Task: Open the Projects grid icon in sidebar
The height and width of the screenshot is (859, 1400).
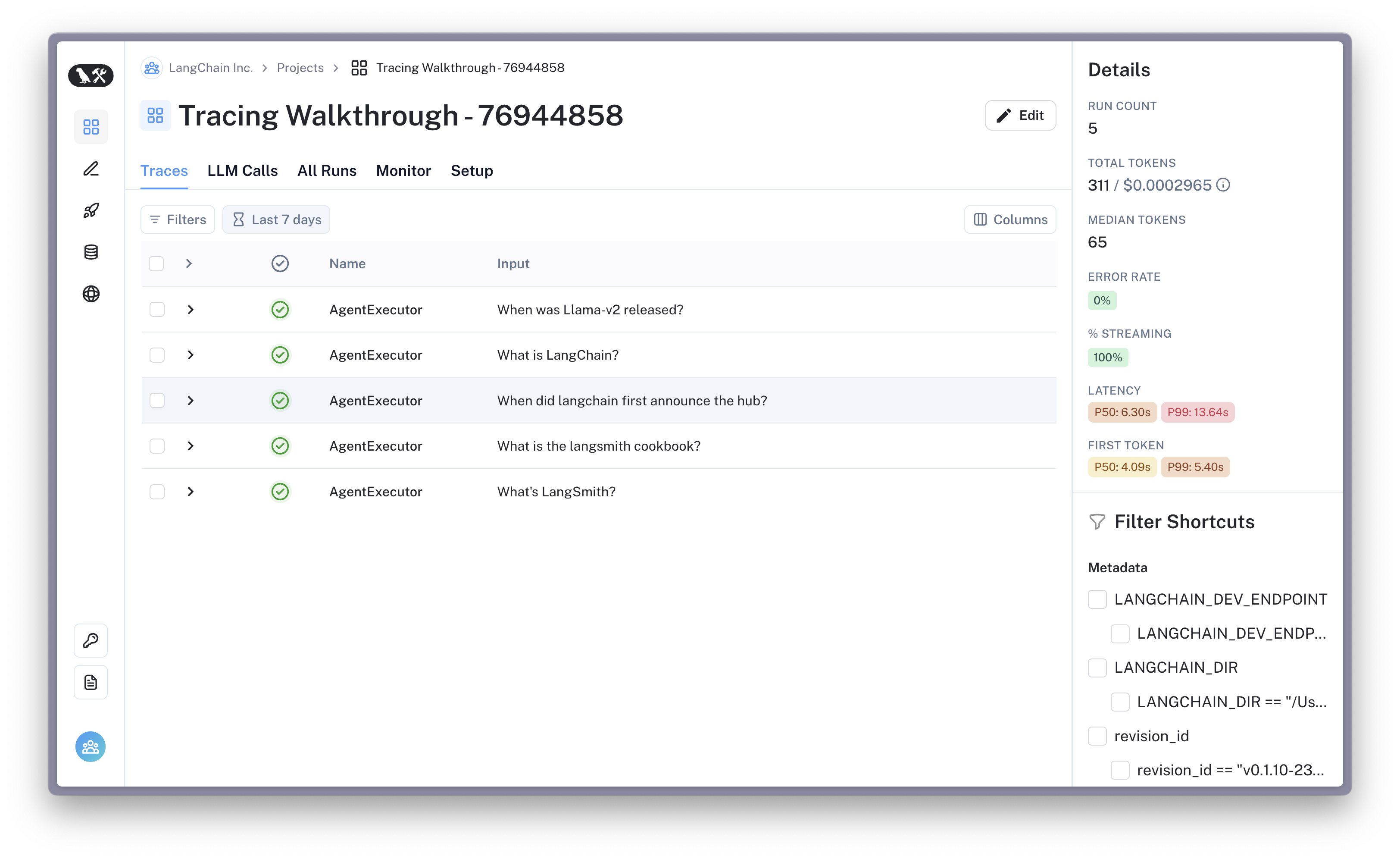Action: [x=91, y=126]
